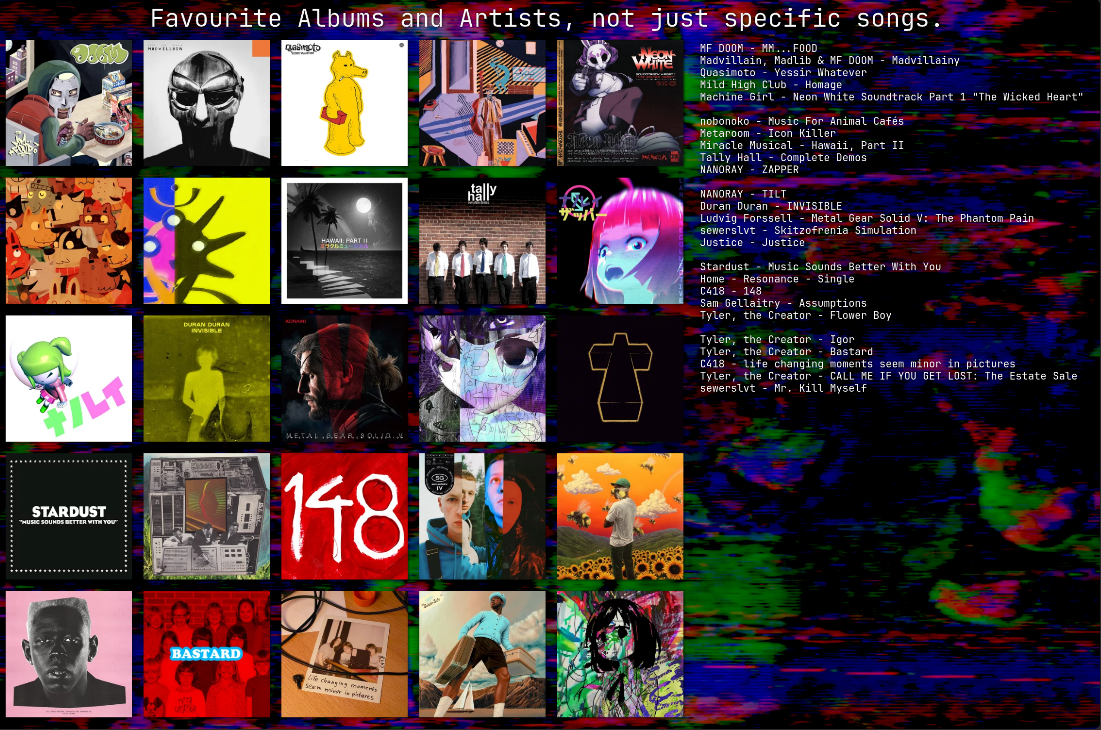
Task: Open the pink Igor album cover
Action: point(69,653)
